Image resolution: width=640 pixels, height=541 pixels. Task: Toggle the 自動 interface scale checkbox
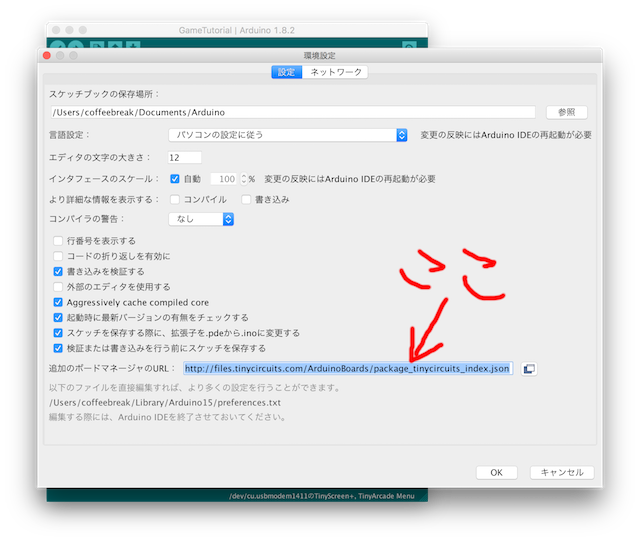tap(175, 179)
